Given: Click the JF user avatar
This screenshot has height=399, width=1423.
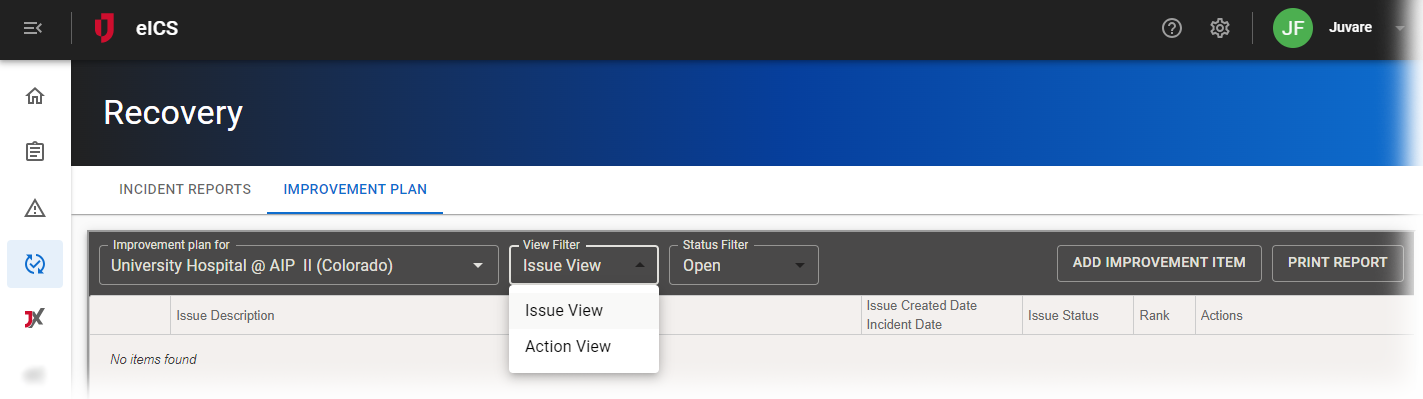Looking at the screenshot, I should [1293, 28].
